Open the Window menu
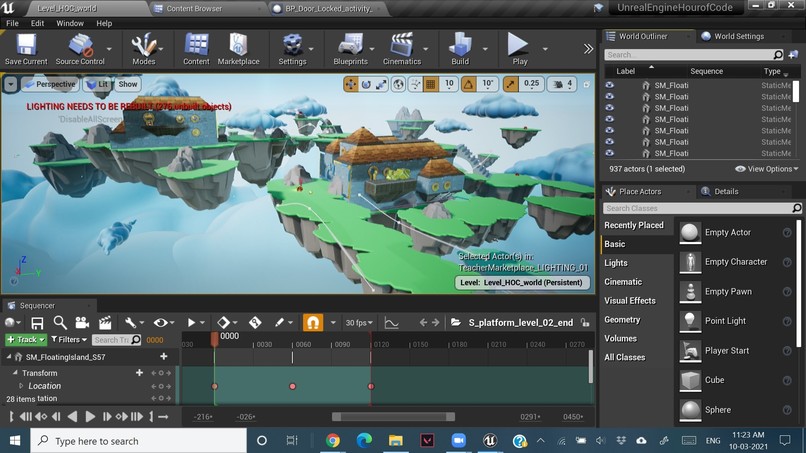 [70, 23]
